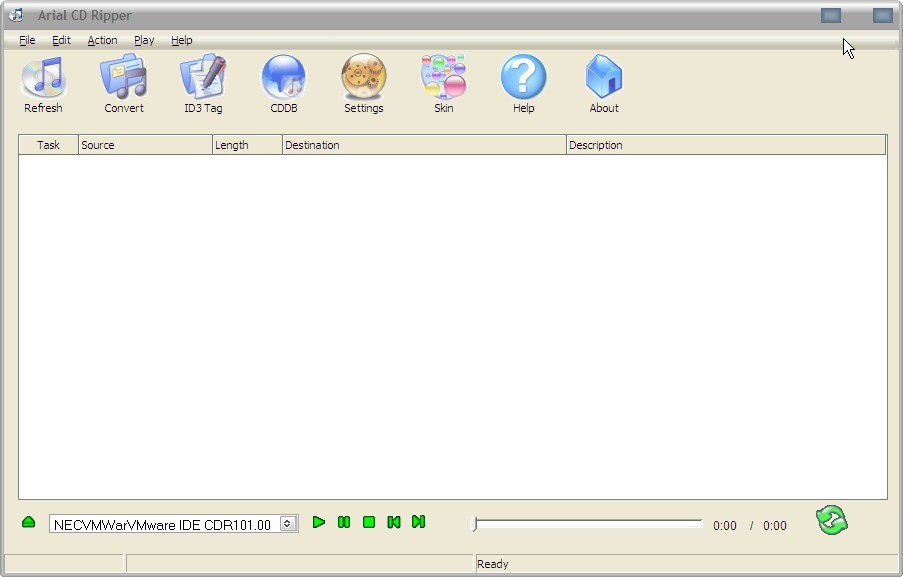Sort the list by Length column
The width and height of the screenshot is (903, 577).
(x=247, y=145)
